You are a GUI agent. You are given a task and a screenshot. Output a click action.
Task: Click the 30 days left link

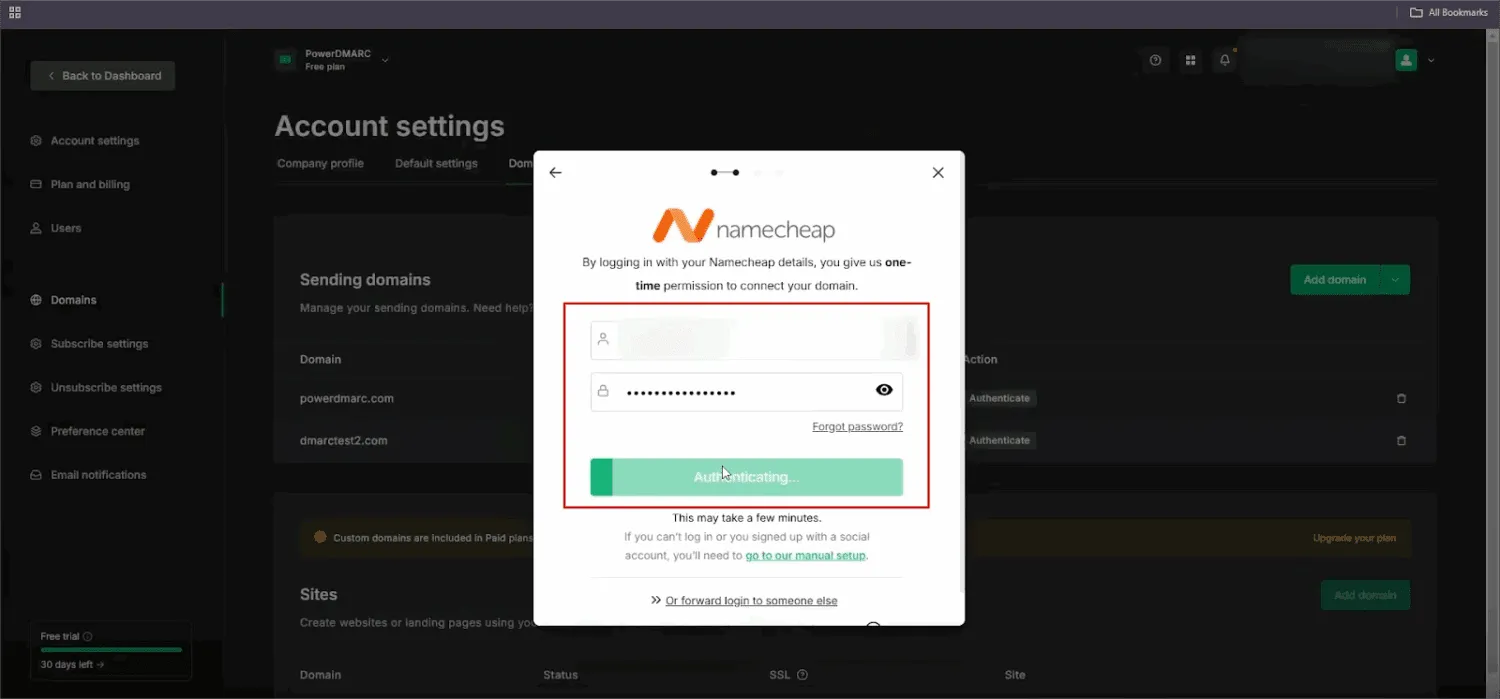coord(72,665)
